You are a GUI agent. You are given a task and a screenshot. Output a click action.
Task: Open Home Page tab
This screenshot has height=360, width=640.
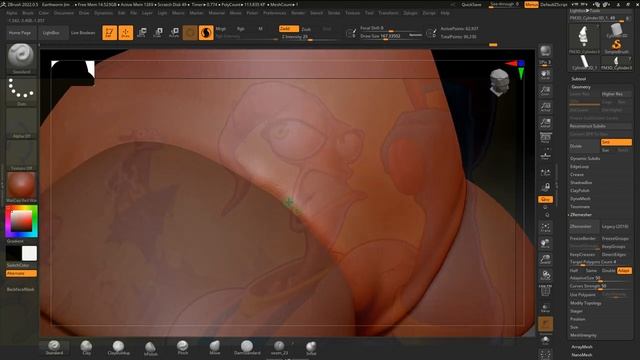(20, 33)
